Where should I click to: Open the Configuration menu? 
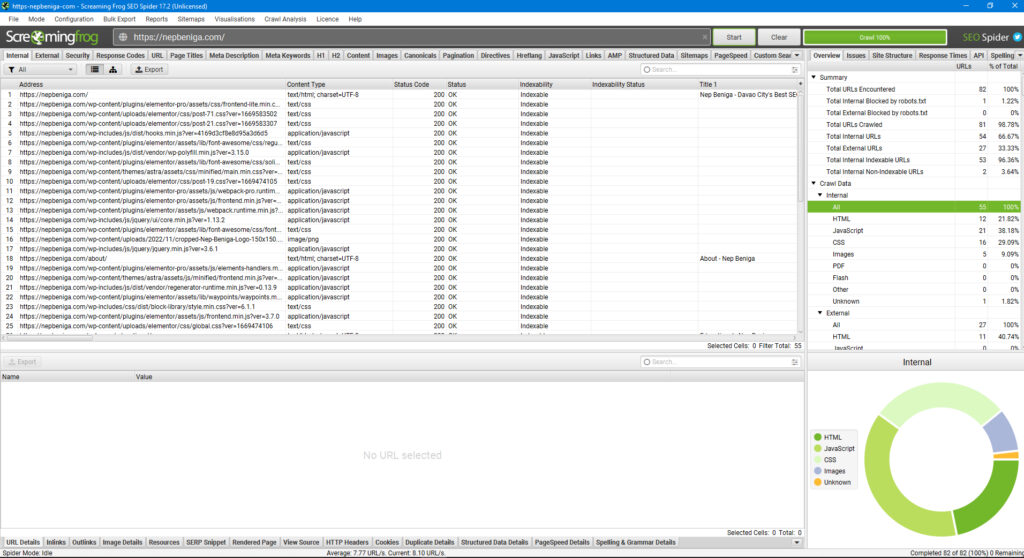tap(74, 19)
